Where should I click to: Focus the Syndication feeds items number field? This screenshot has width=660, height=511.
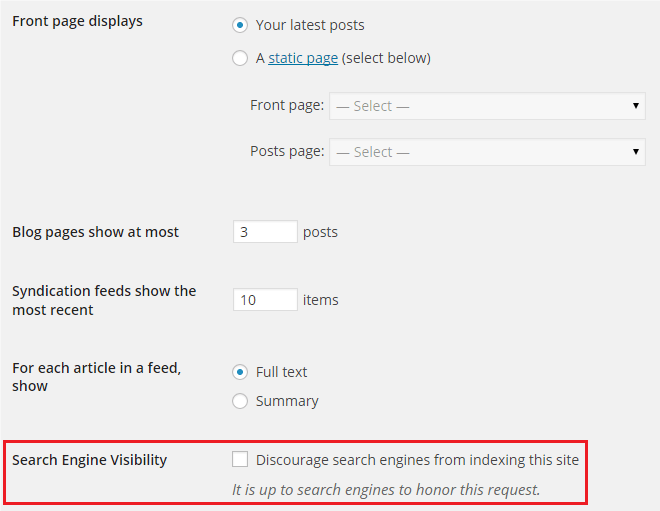tap(265, 300)
